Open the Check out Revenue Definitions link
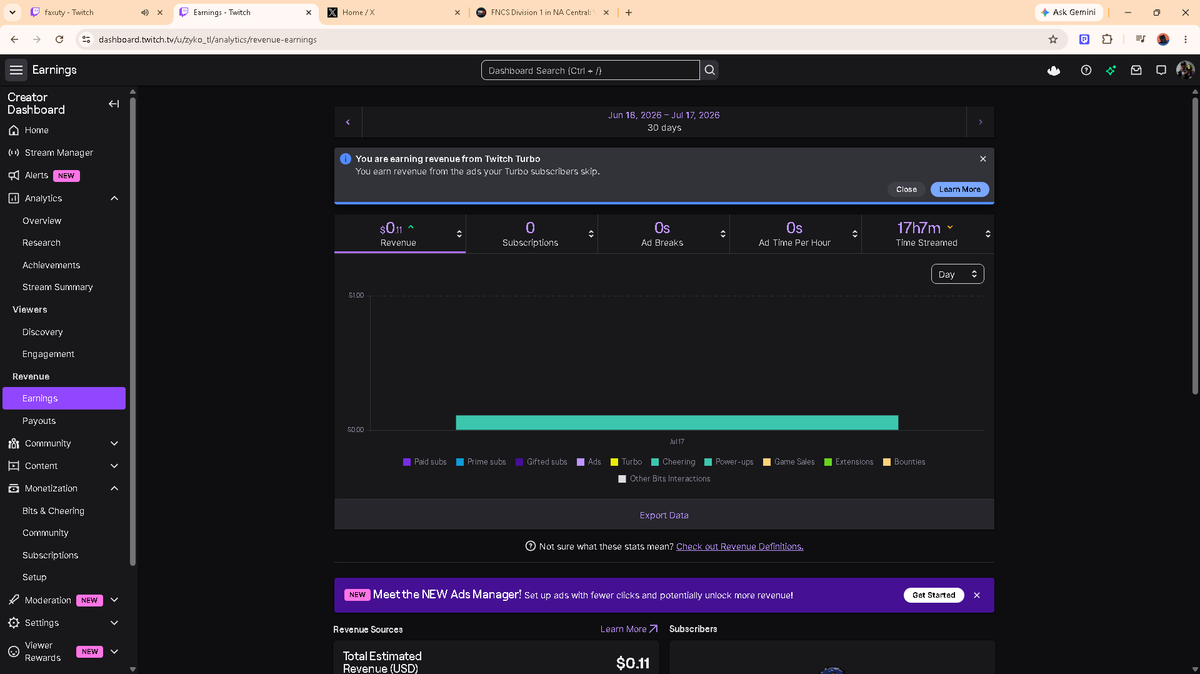Screen dimensions: 1200x674 point(740,546)
